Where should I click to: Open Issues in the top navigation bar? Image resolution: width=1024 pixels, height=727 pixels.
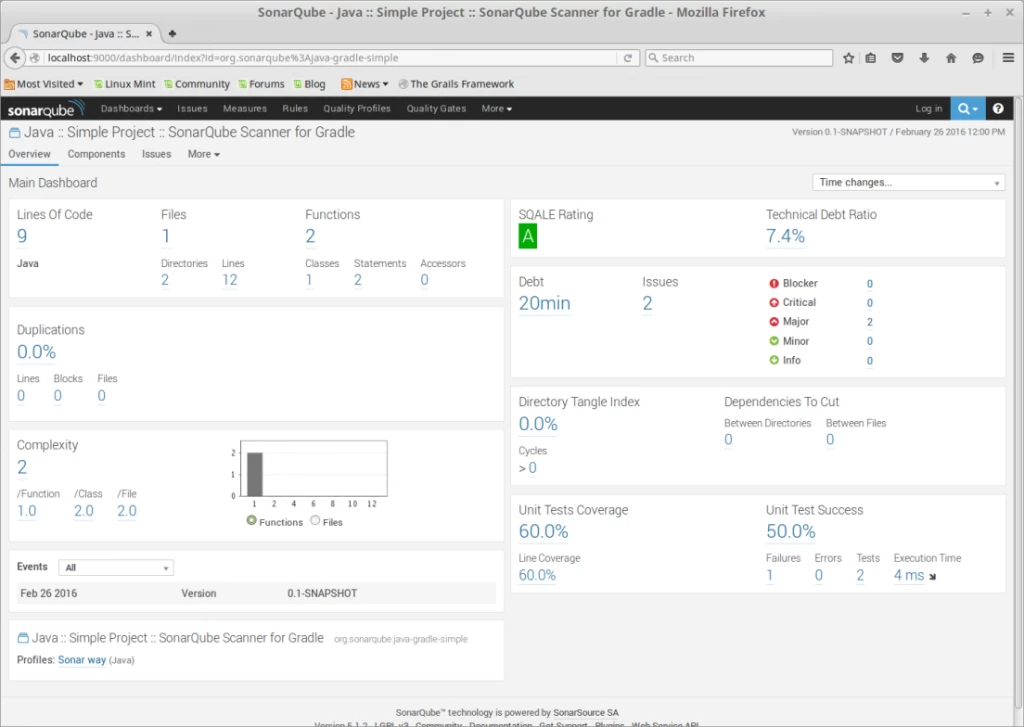click(x=192, y=108)
